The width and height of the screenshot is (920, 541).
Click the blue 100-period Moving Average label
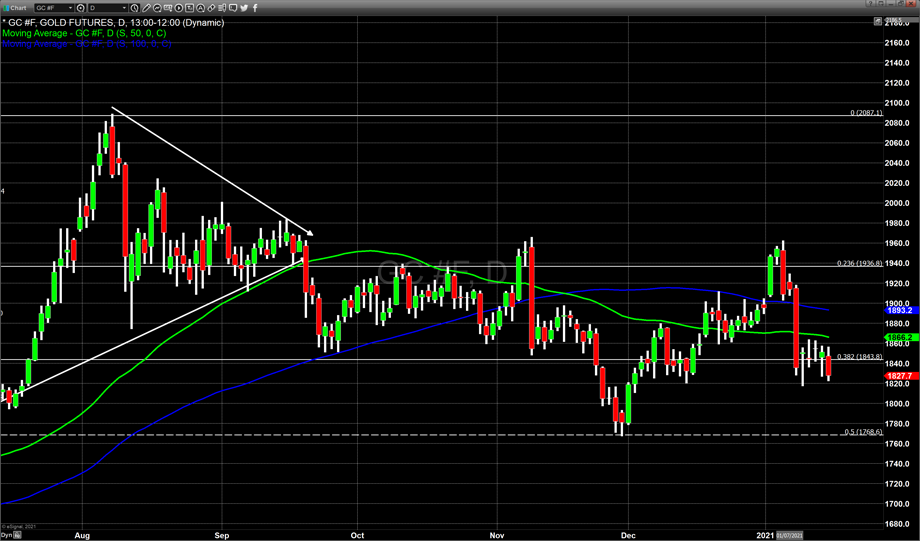click(x=87, y=44)
